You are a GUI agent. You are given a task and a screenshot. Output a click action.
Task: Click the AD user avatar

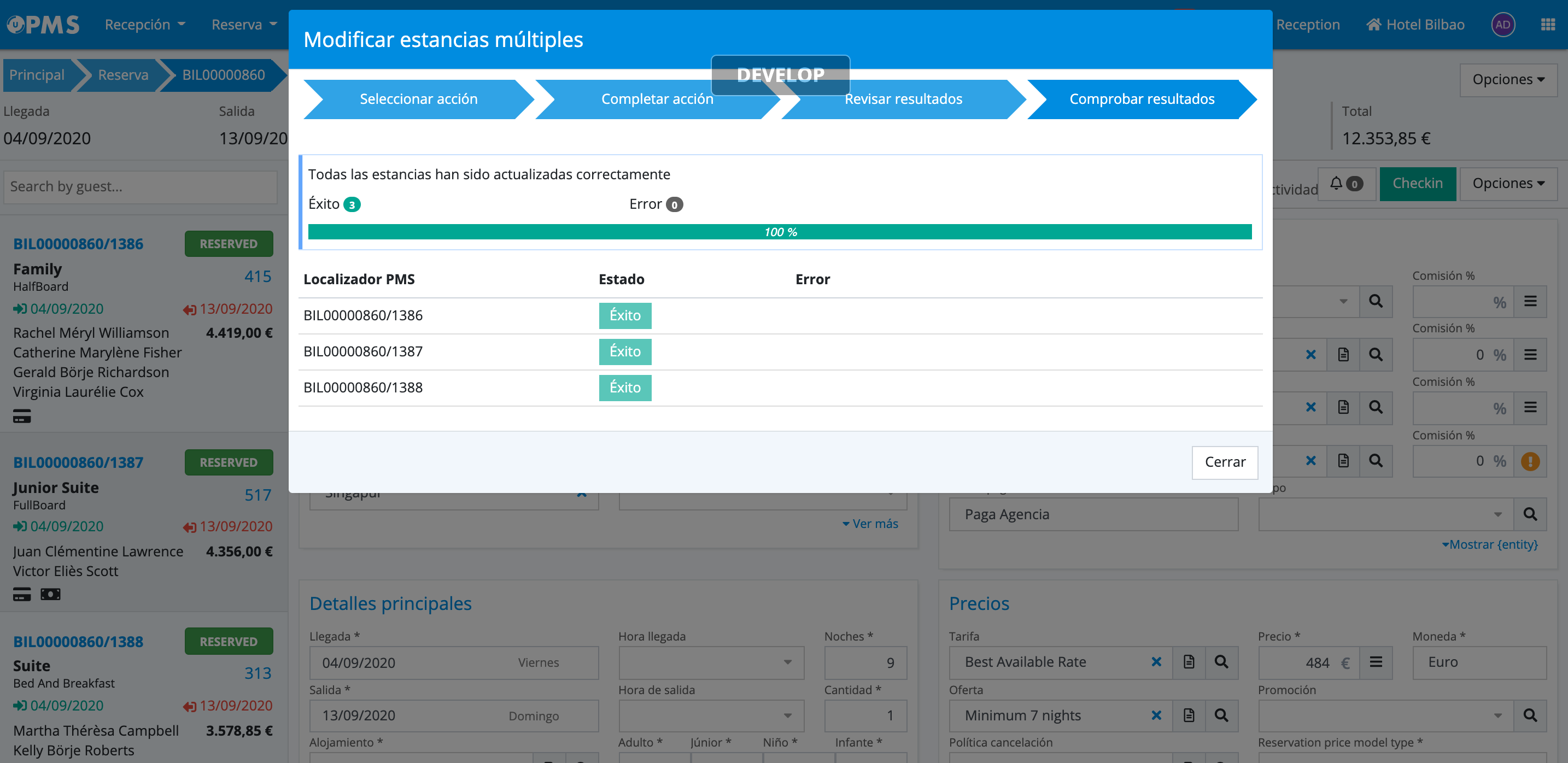1503,25
